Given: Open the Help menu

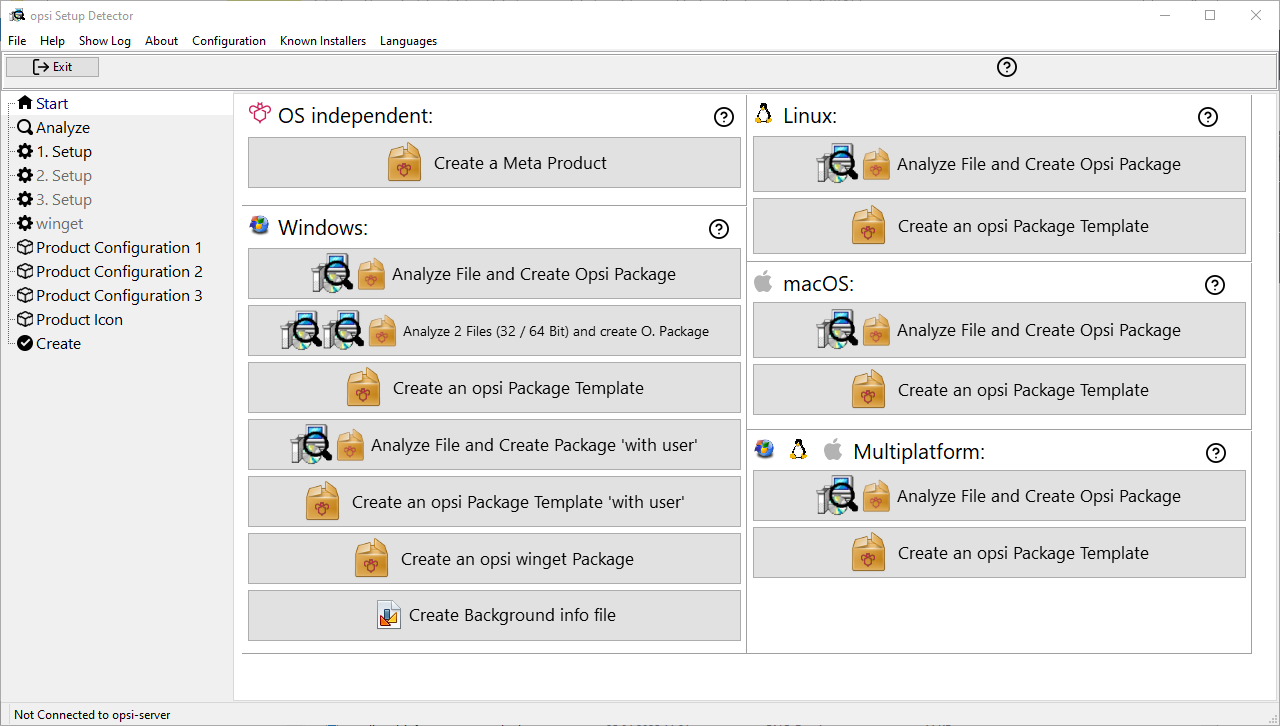Looking at the screenshot, I should (52, 41).
